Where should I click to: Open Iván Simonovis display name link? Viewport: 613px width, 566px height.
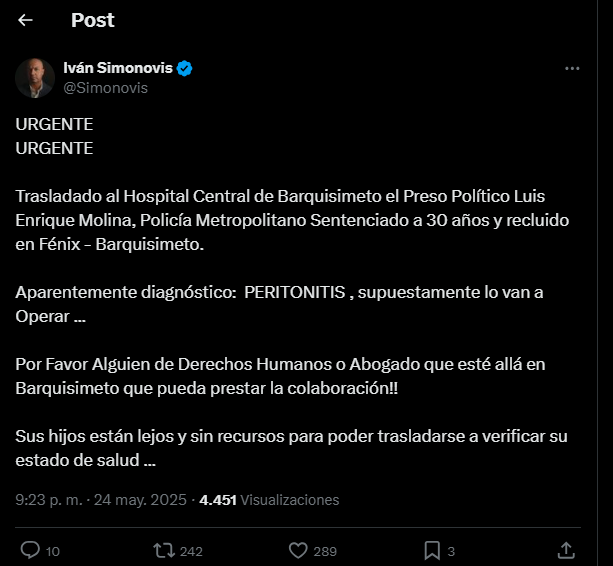(119, 68)
